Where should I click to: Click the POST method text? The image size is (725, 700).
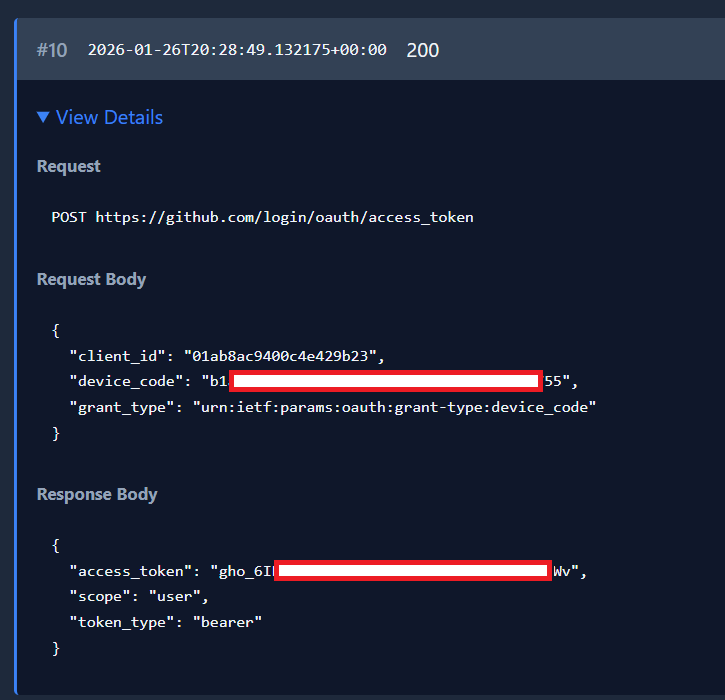click(69, 217)
